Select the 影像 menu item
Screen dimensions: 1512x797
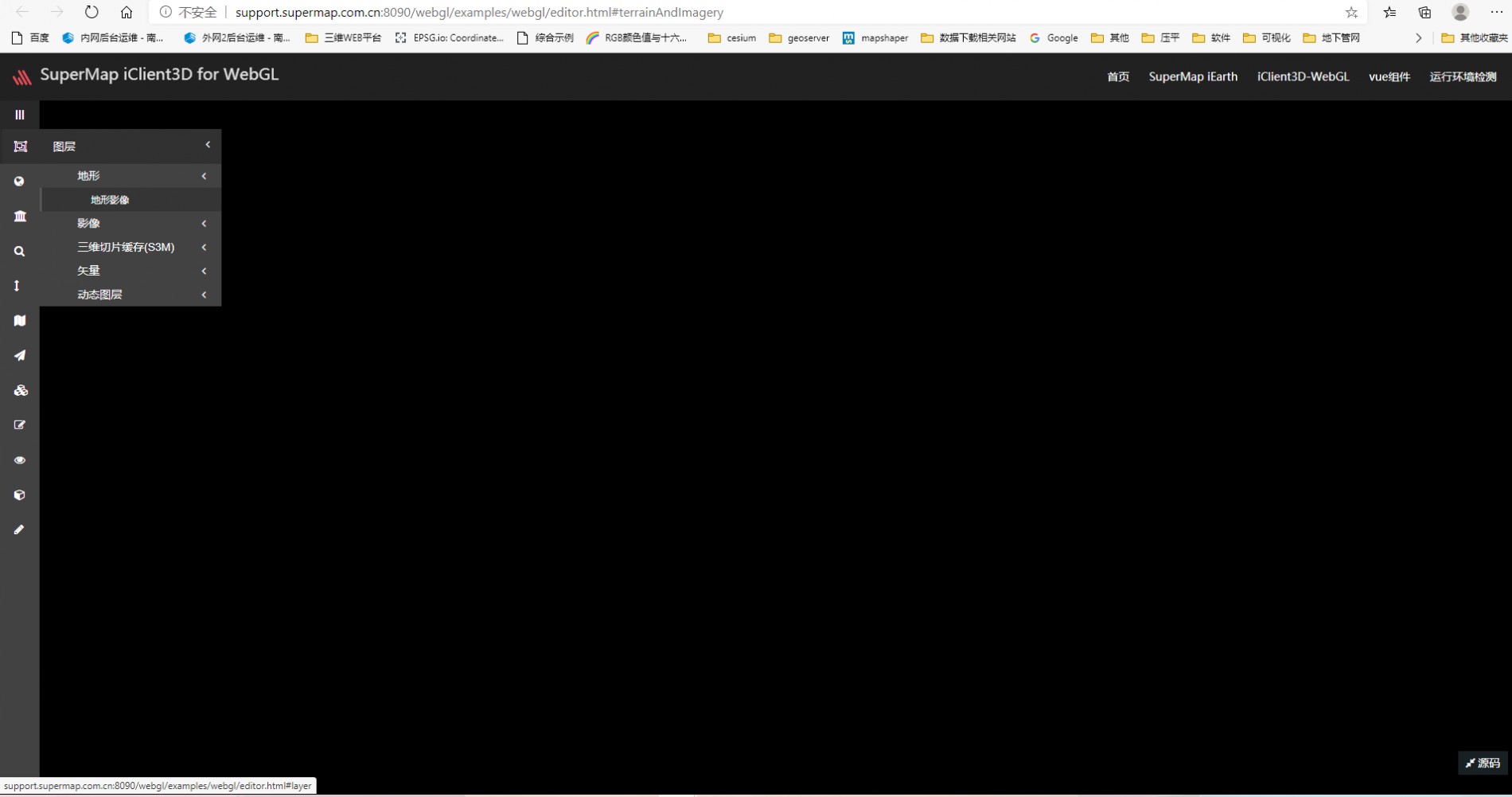[x=131, y=224]
